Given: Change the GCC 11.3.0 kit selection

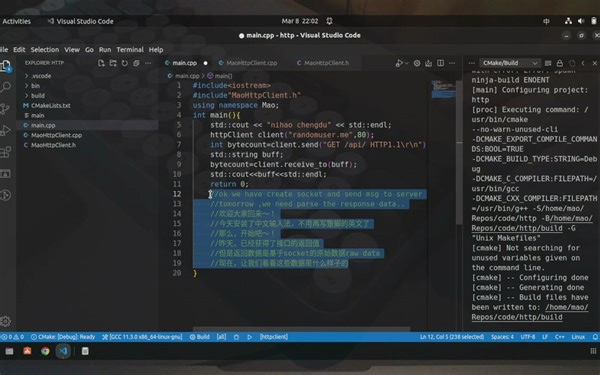Looking at the screenshot, I should click(142, 337).
